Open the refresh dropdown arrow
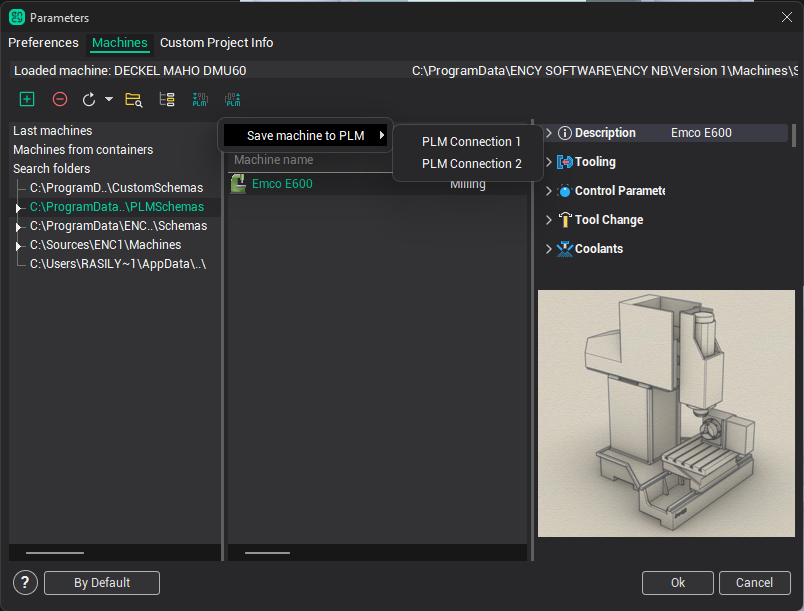The width and height of the screenshot is (804, 611). [109, 99]
